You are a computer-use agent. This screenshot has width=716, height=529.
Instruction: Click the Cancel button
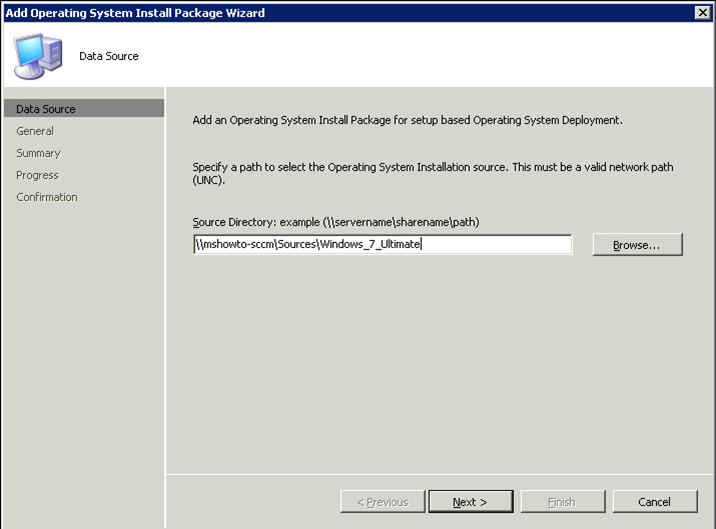(655, 502)
